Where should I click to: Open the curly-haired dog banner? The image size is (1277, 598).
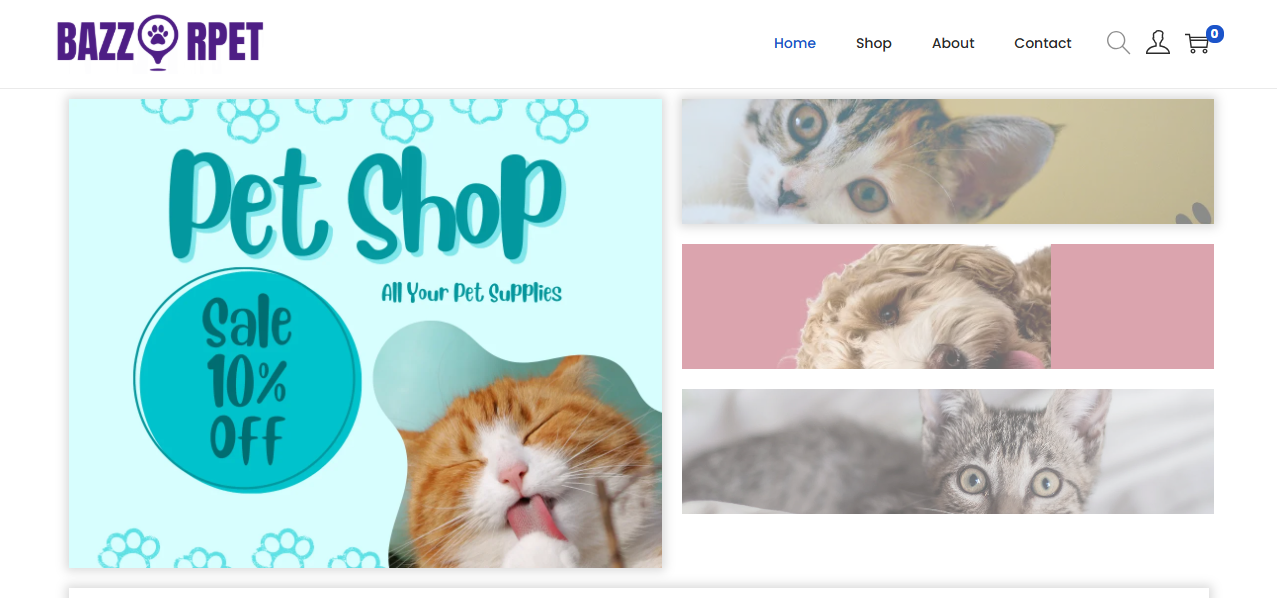coord(925,307)
